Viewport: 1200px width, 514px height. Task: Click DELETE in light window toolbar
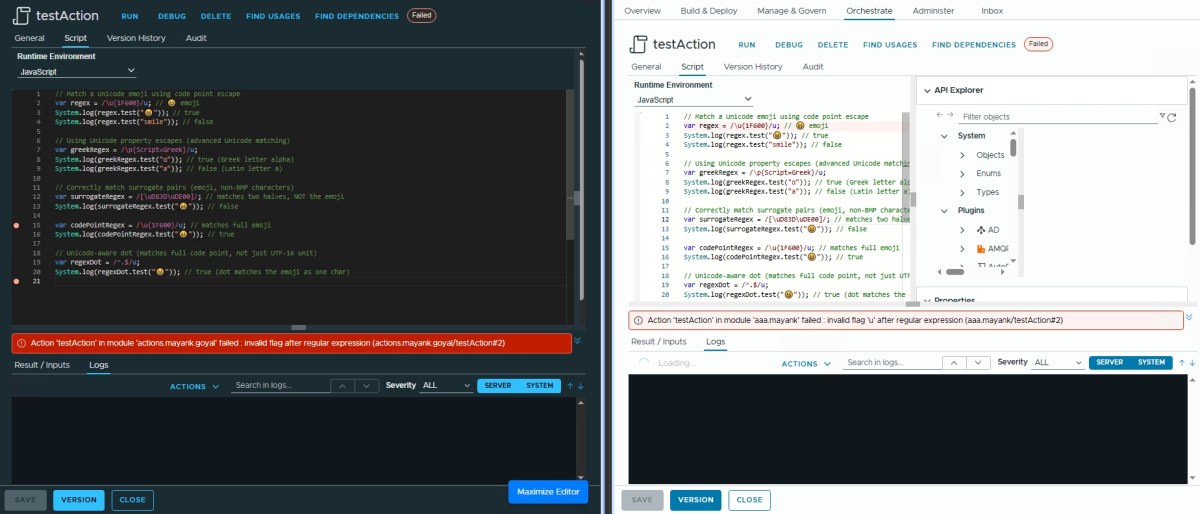833,45
